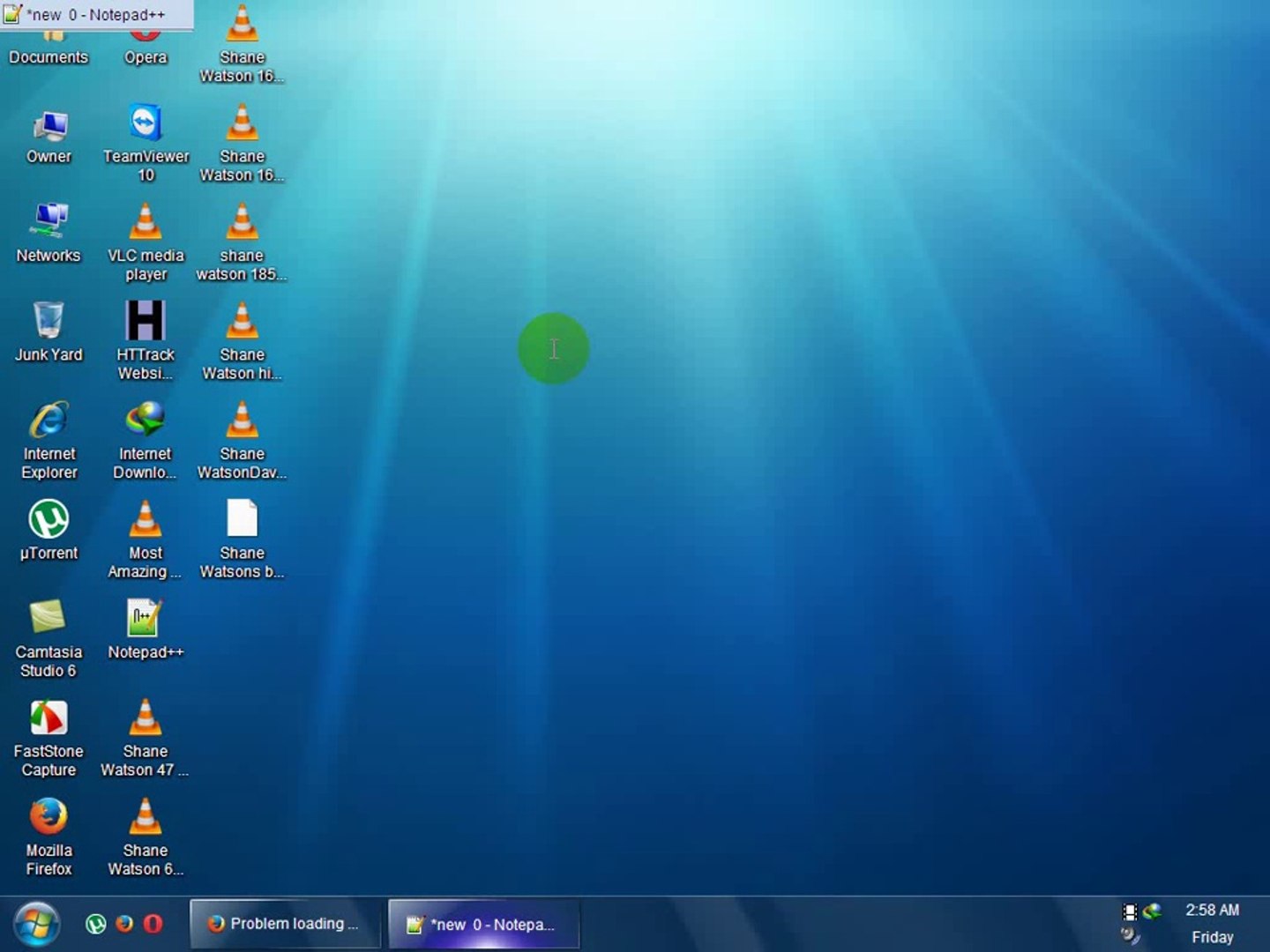Select the 'Shane Watsons b...' blank file
This screenshot has height=952, width=1270.
click(x=242, y=539)
